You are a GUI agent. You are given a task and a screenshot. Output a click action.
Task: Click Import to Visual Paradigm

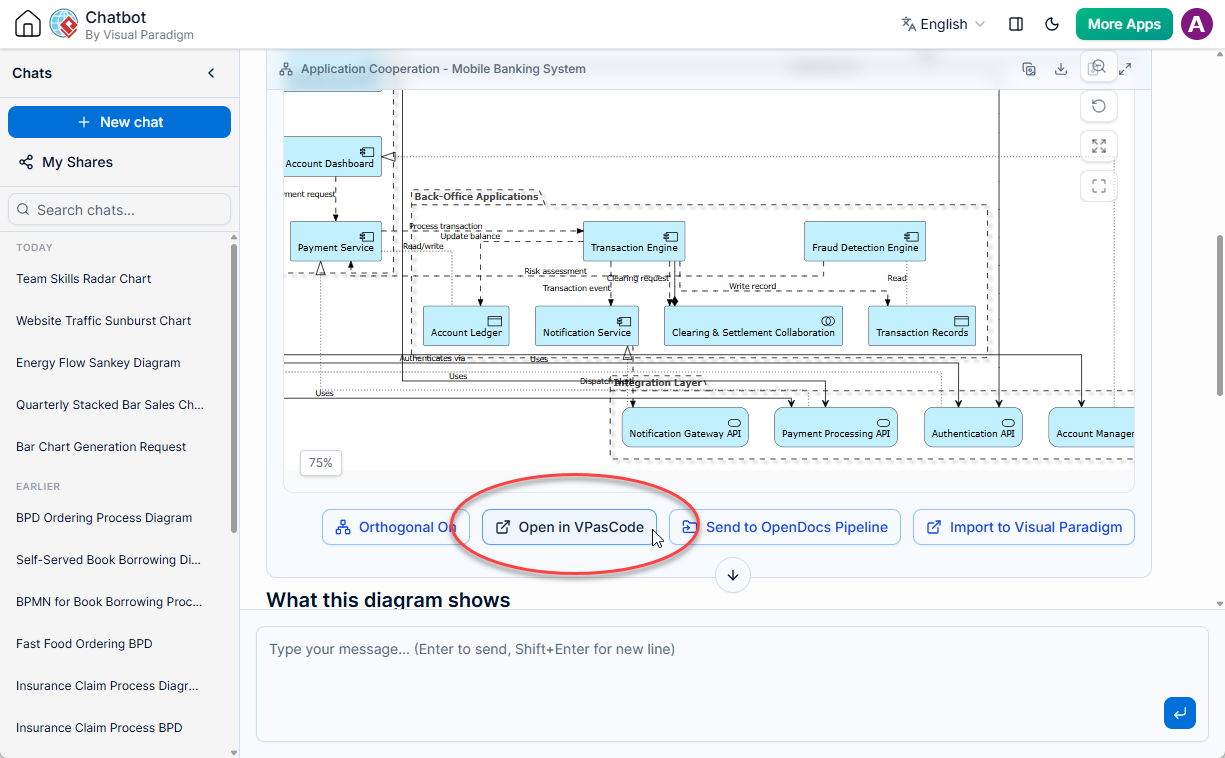1024,527
